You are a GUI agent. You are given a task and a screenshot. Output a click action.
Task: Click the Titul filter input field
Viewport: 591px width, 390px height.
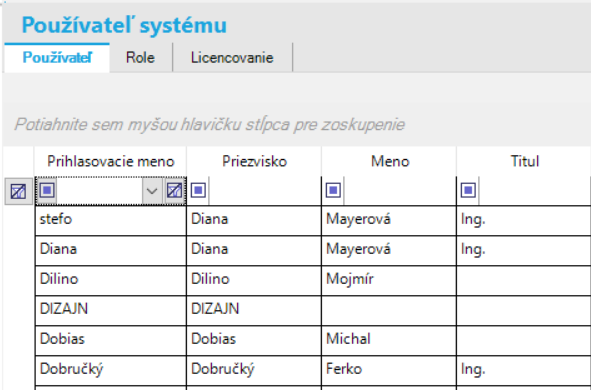[535, 191]
